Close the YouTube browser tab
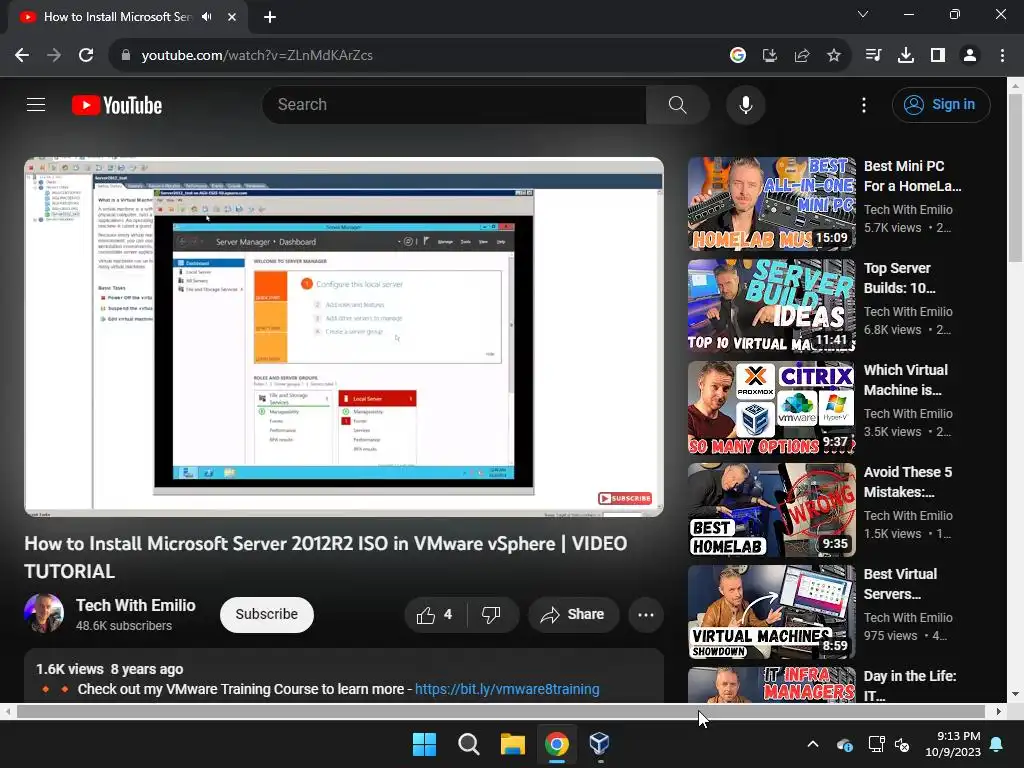Screen dimensions: 1024x768 click(232, 17)
